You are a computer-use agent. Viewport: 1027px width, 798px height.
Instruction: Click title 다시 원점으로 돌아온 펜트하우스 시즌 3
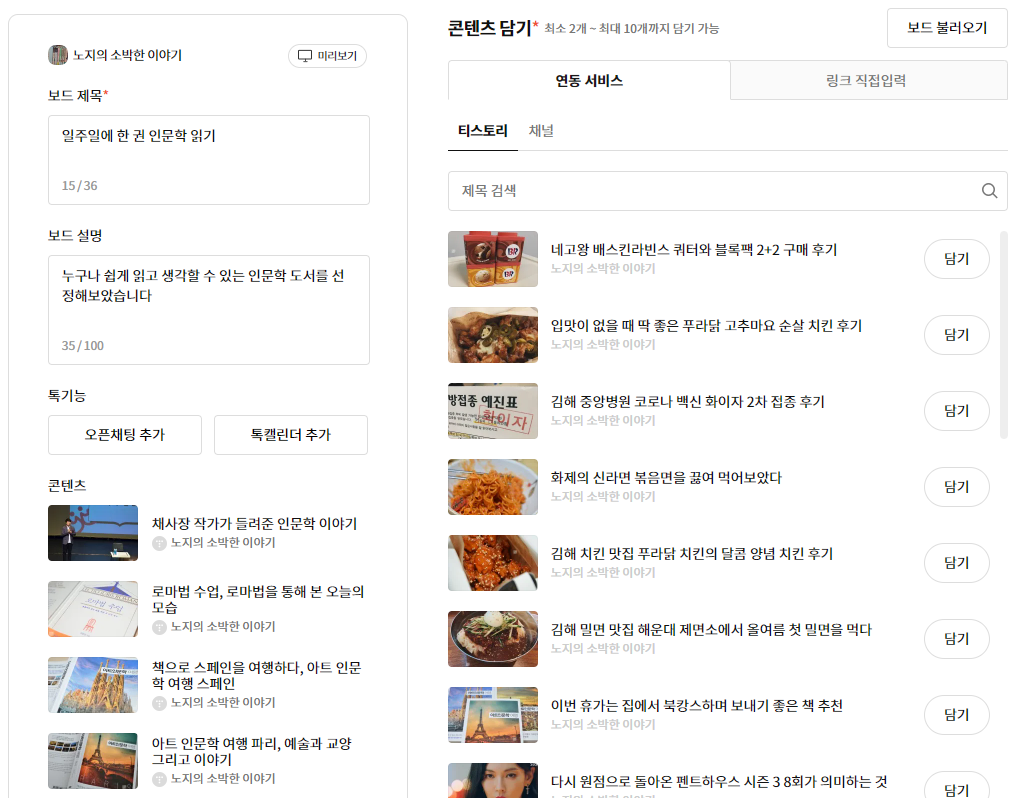719,782
